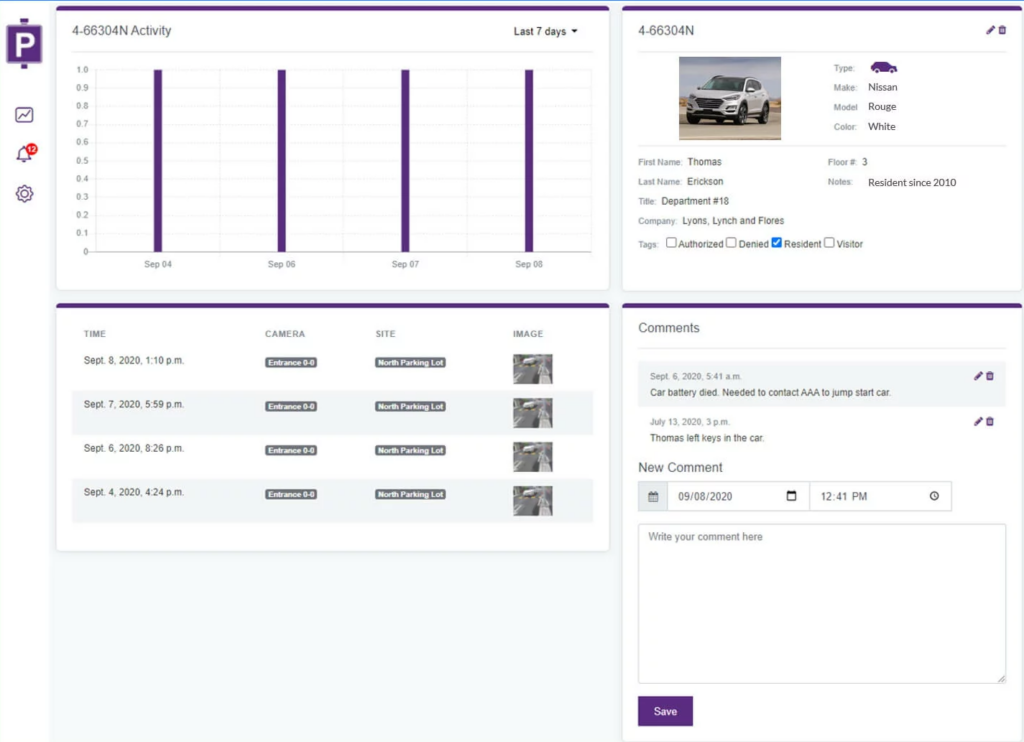Click title 'Department #18'

695,201
